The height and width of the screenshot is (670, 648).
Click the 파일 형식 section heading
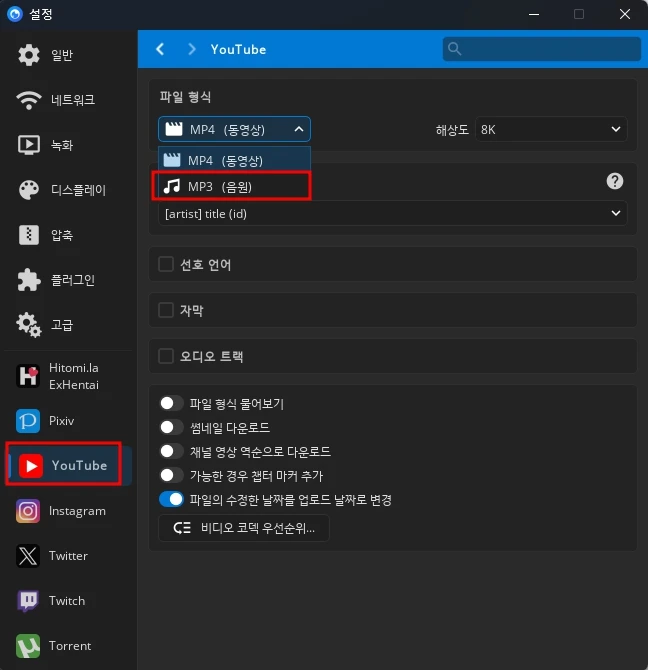[x=185, y=97]
